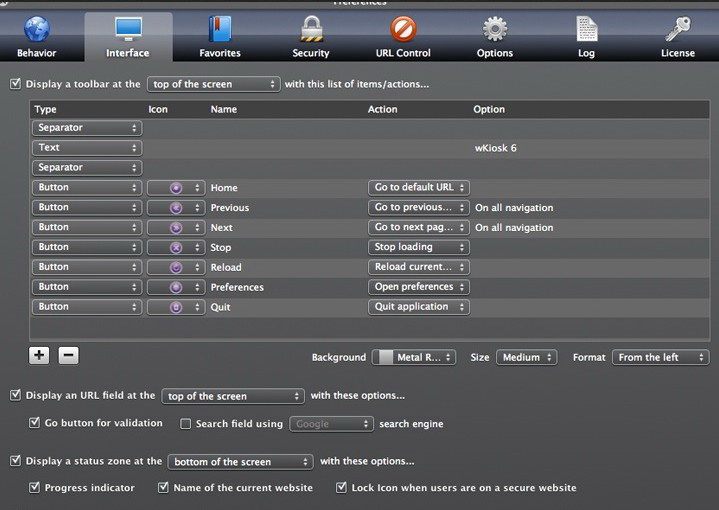Viewport: 719px width, 510px height.
Task: Switch to the Interface tab
Action: click(128, 36)
